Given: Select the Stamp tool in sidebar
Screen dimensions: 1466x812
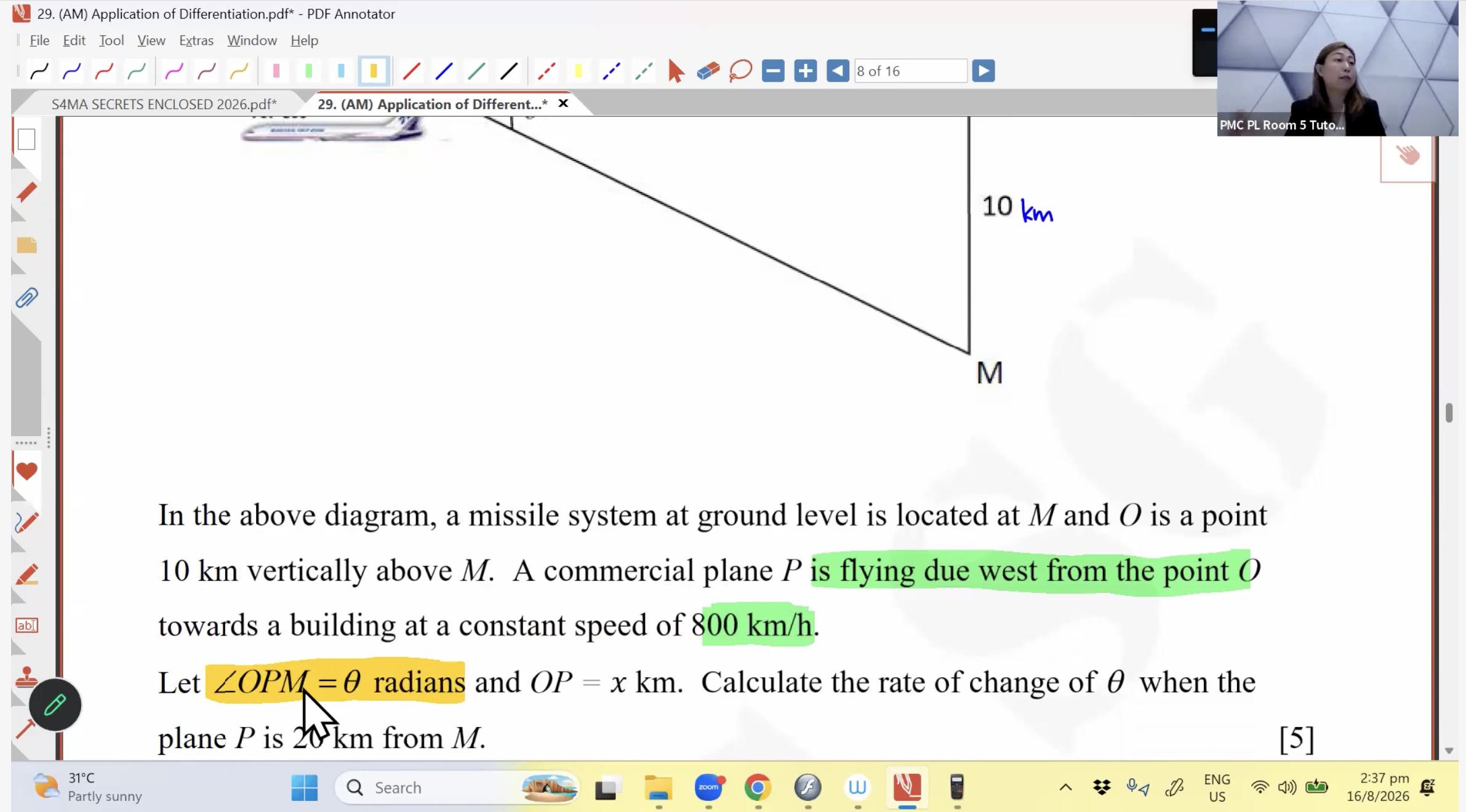Looking at the screenshot, I should tap(26, 677).
